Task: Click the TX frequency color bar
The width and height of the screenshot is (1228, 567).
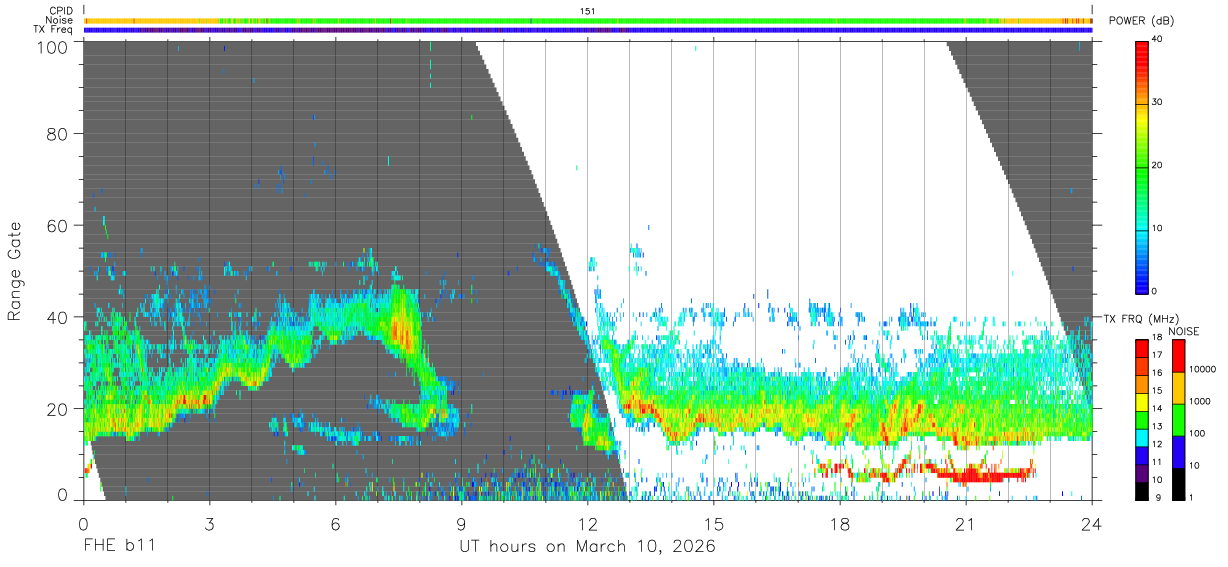Action: click(x=1143, y=420)
